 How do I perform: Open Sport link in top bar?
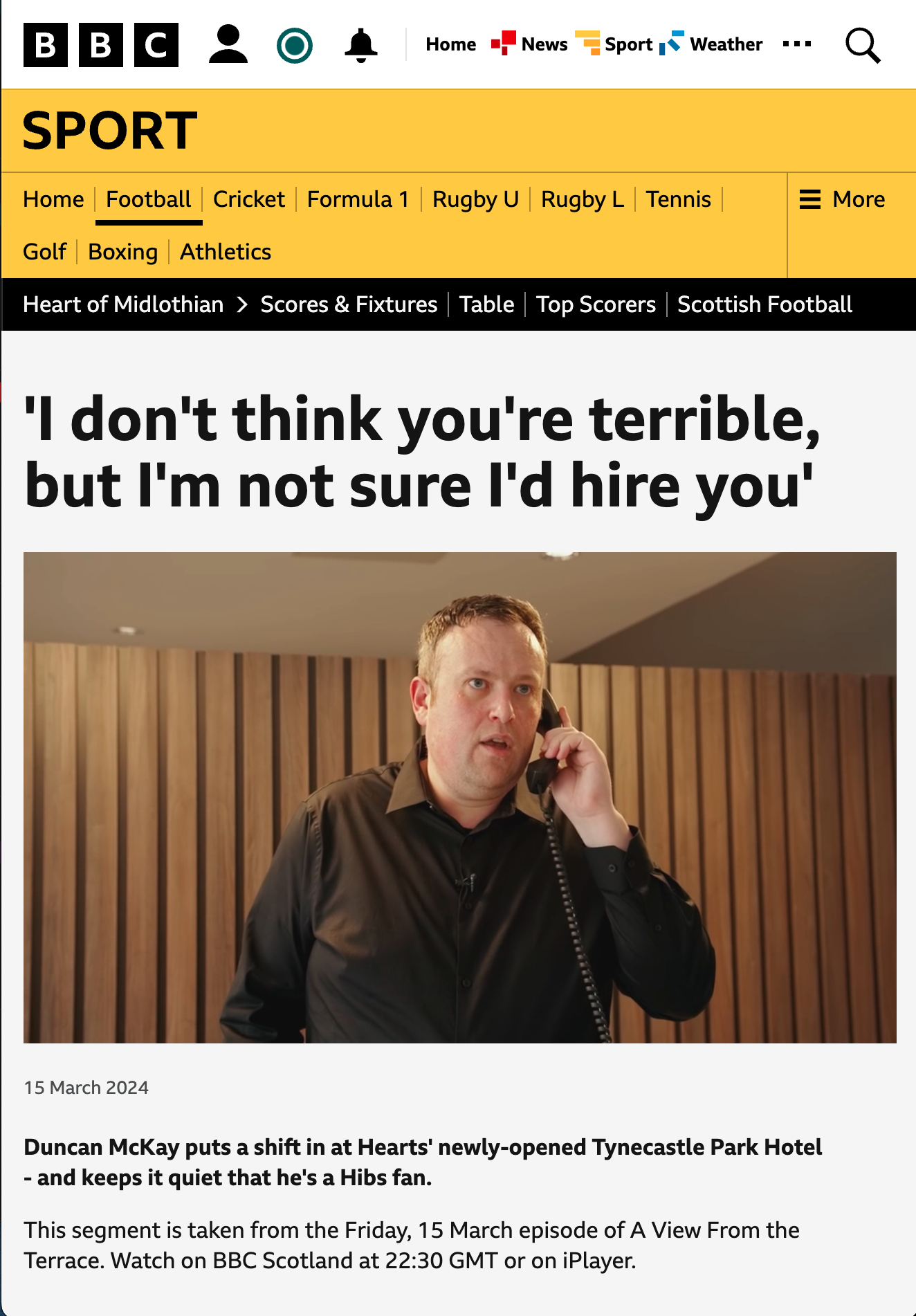click(x=614, y=44)
